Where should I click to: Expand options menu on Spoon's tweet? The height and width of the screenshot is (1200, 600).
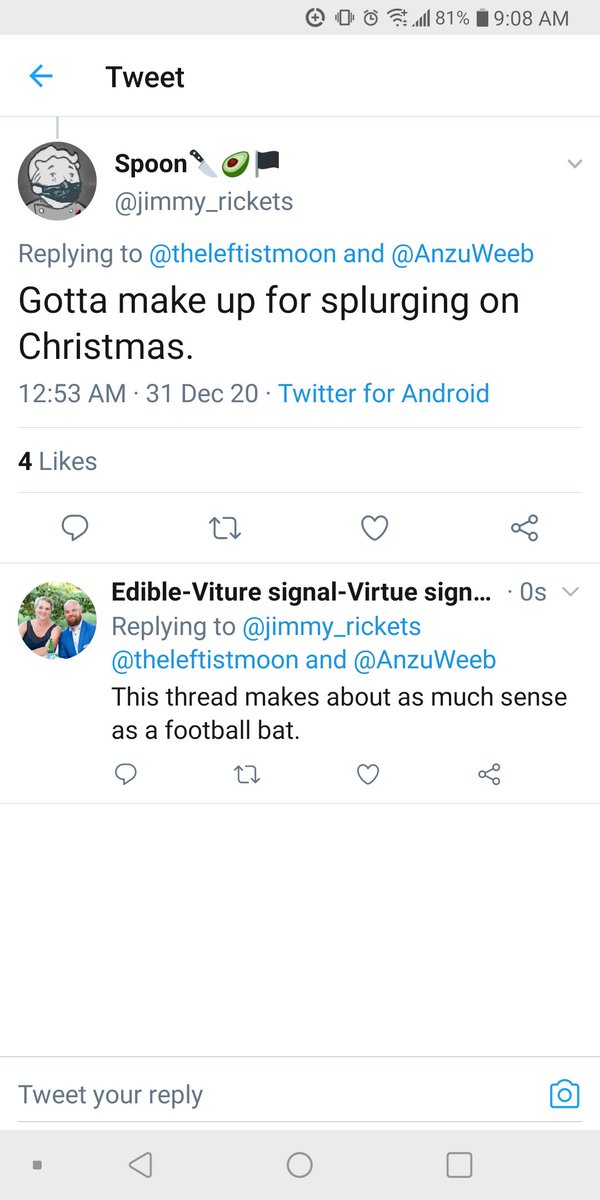point(574,164)
